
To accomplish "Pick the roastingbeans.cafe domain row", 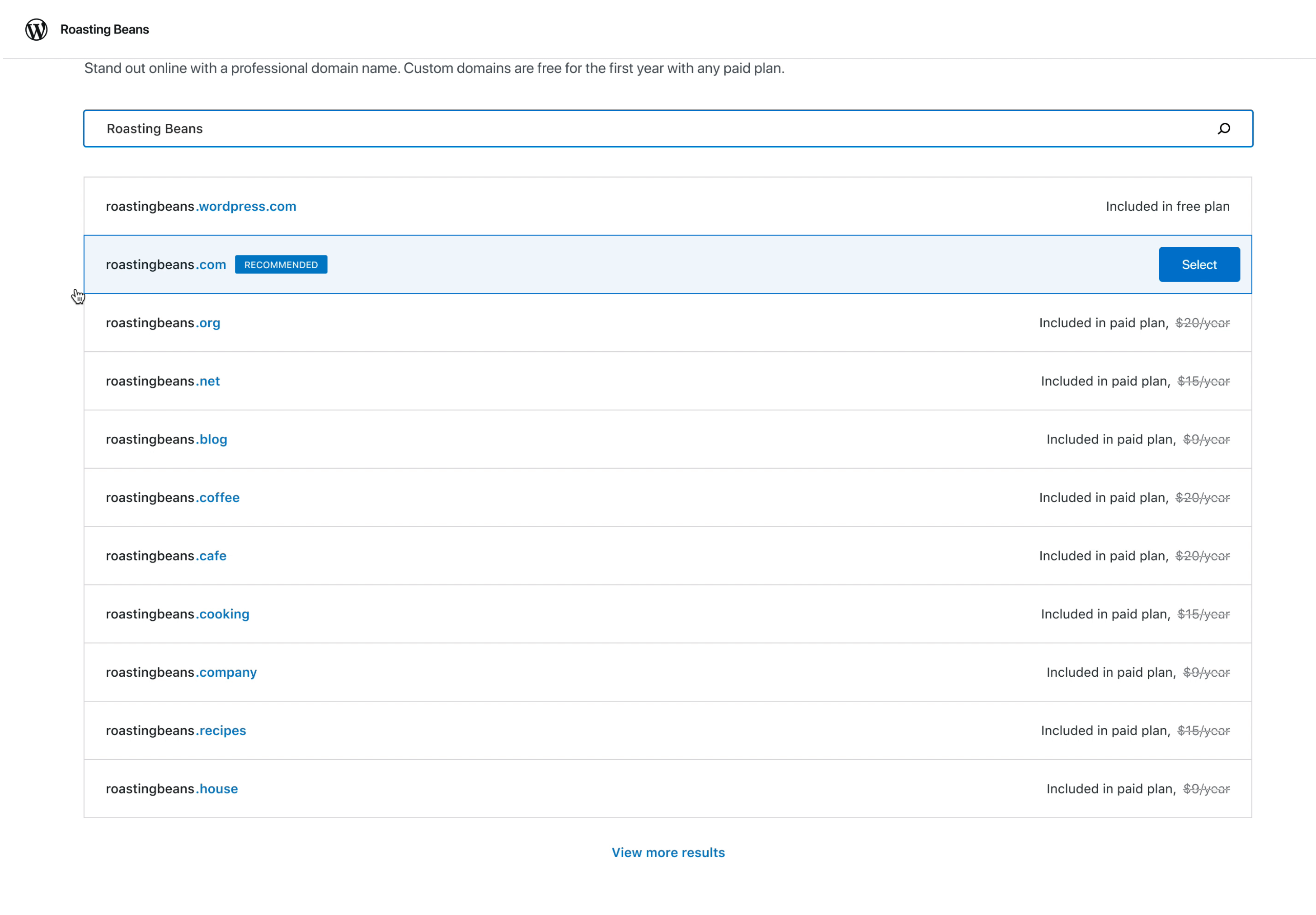I will [x=166, y=556].
